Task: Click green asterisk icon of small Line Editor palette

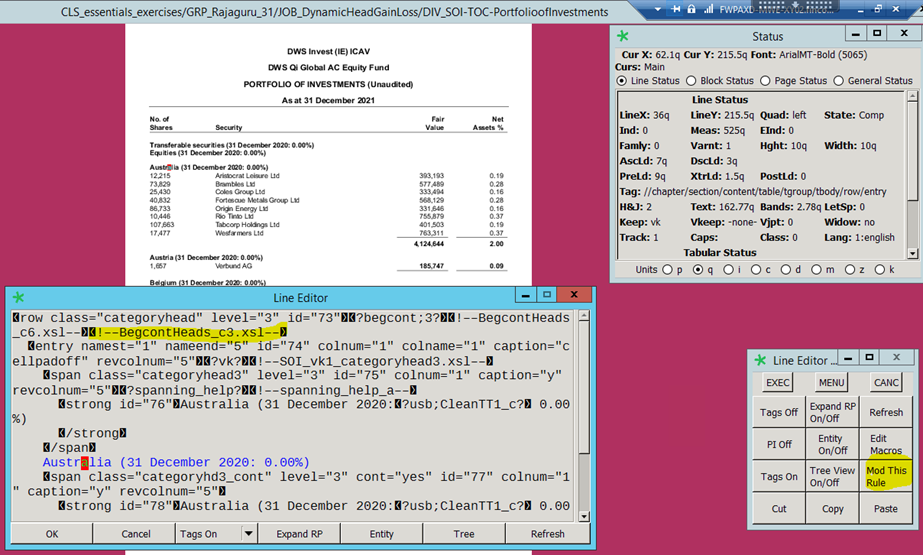Action: (761, 360)
